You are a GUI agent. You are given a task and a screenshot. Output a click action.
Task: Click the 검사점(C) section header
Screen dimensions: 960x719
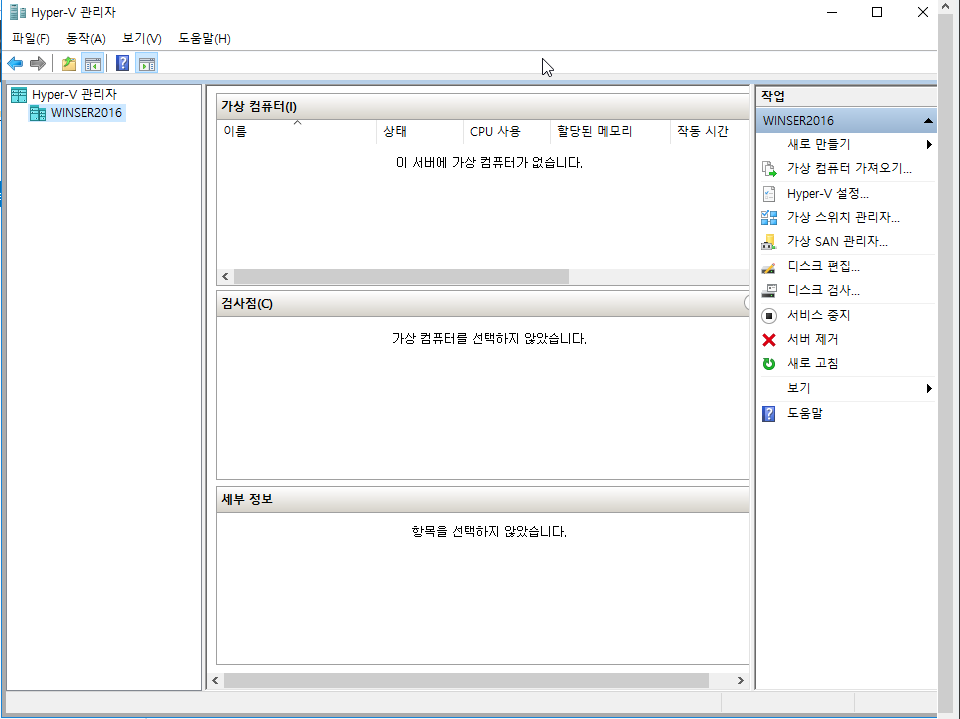(x=482, y=304)
